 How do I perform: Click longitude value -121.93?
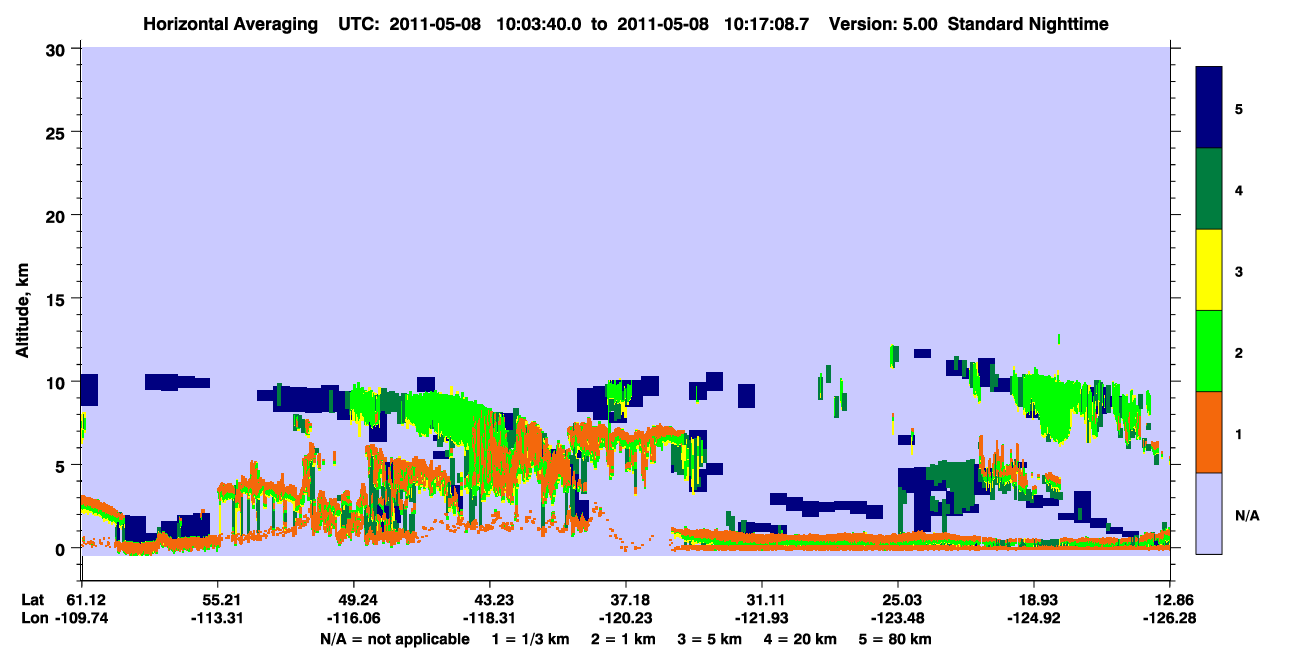point(762,617)
